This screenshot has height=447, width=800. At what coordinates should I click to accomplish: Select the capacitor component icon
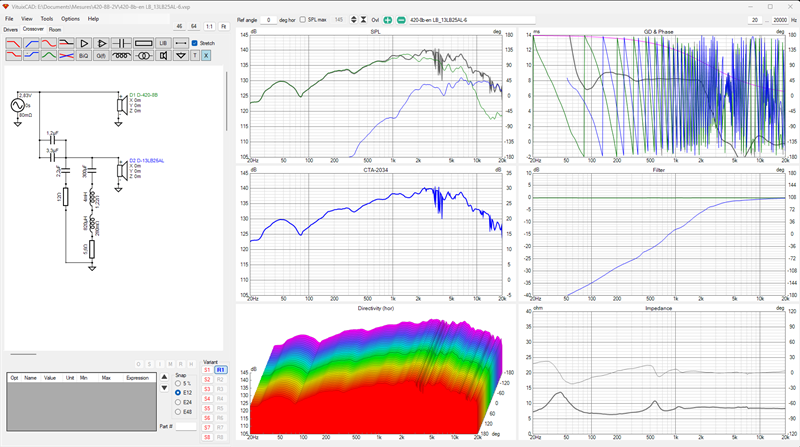click(x=121, y=43)
